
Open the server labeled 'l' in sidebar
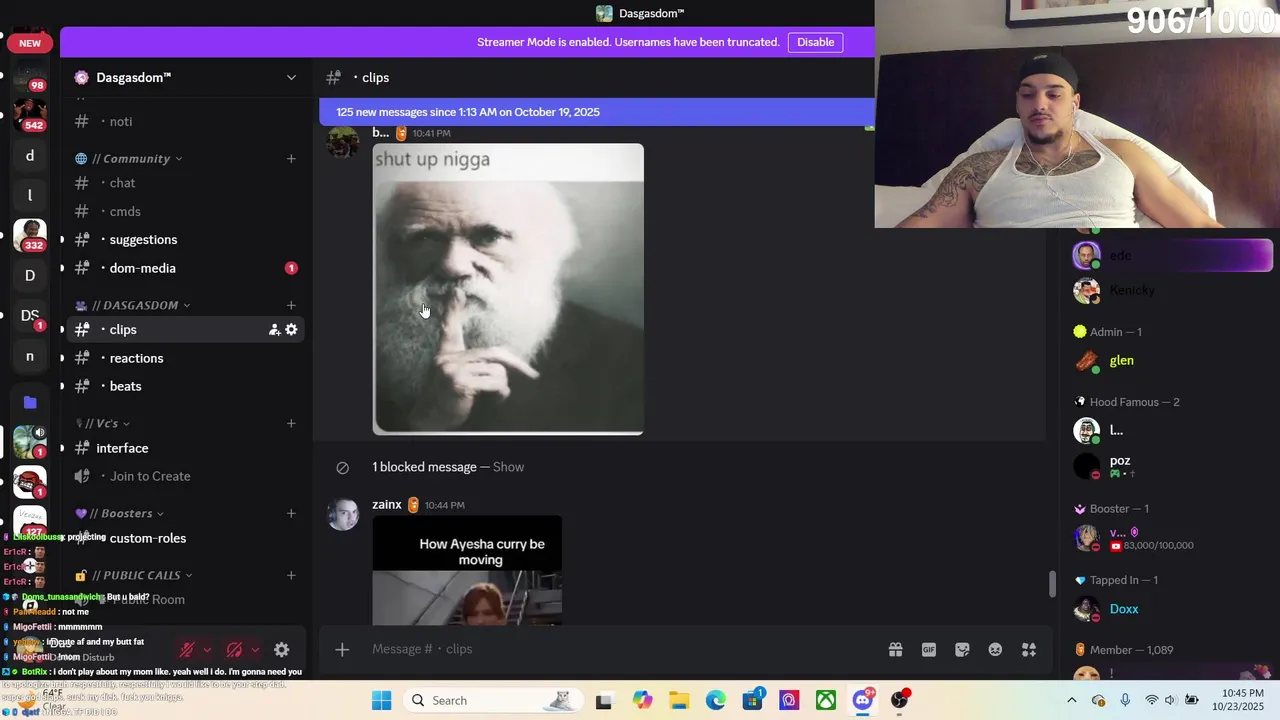tap(29, 195)
